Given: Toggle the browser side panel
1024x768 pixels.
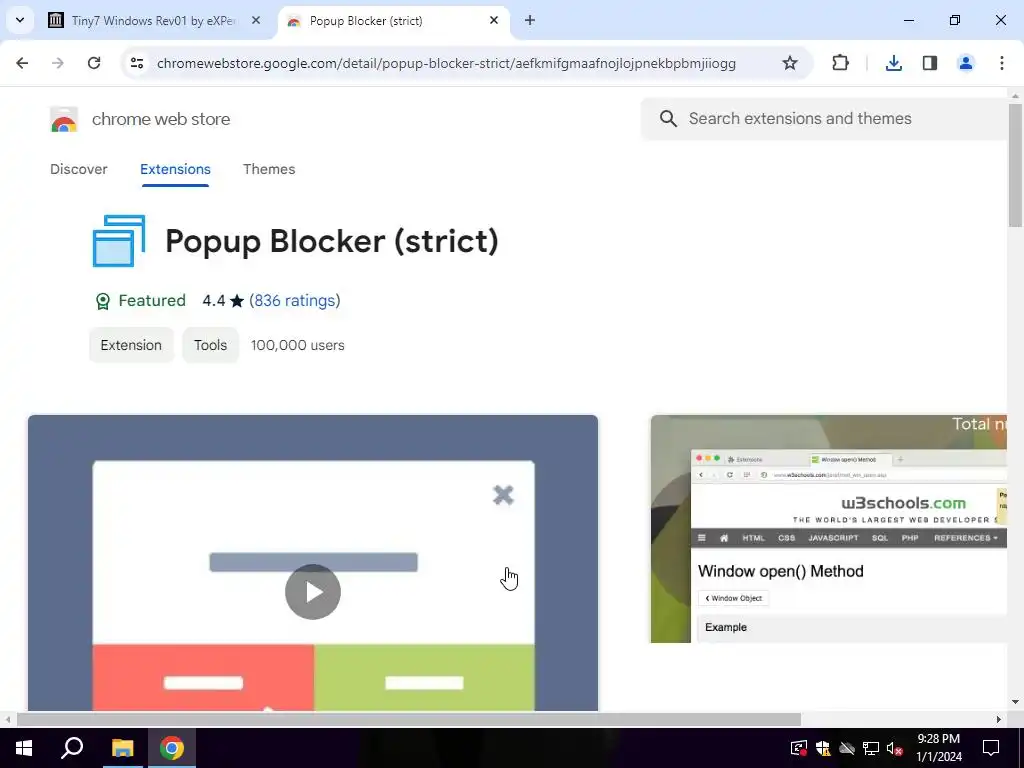Looking at the screenshot, I should [x=929, y=63].
